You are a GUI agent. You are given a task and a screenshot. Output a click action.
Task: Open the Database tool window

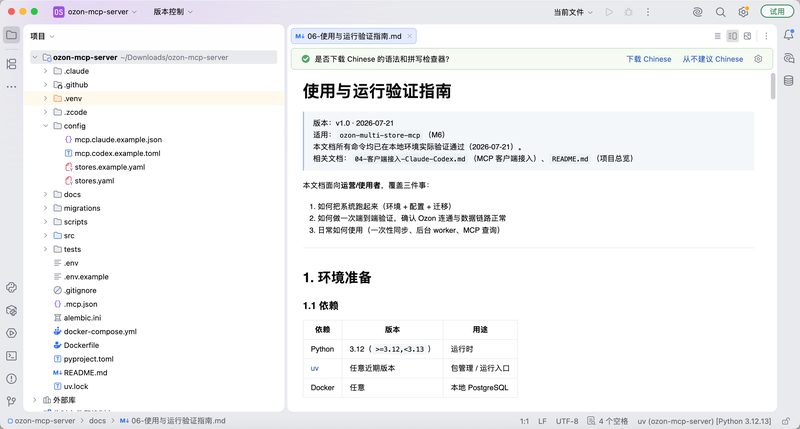click(x=789, y=81)
